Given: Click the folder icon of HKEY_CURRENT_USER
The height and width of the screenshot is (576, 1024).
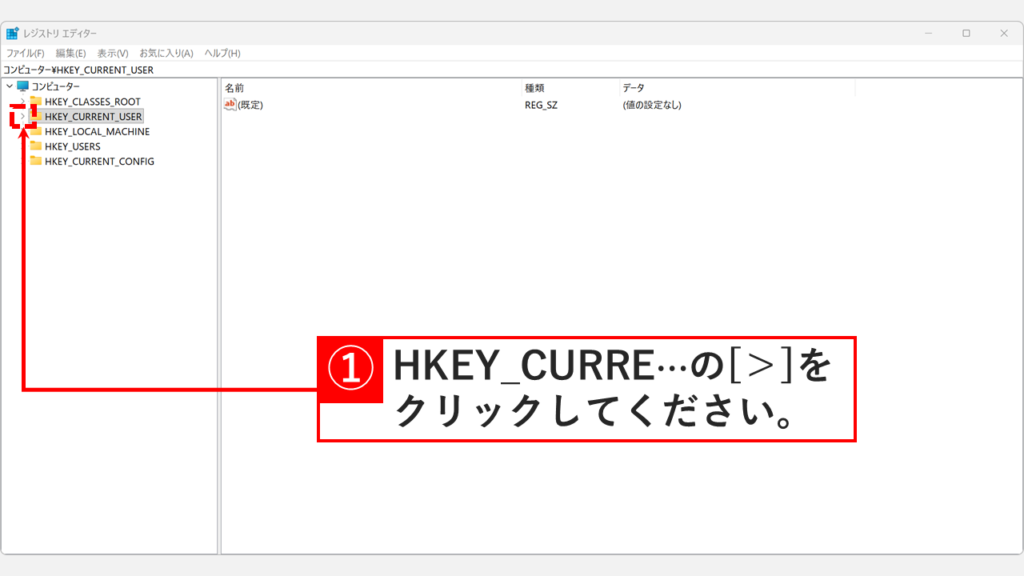Looking at the screenshot, I should point(36,116).
